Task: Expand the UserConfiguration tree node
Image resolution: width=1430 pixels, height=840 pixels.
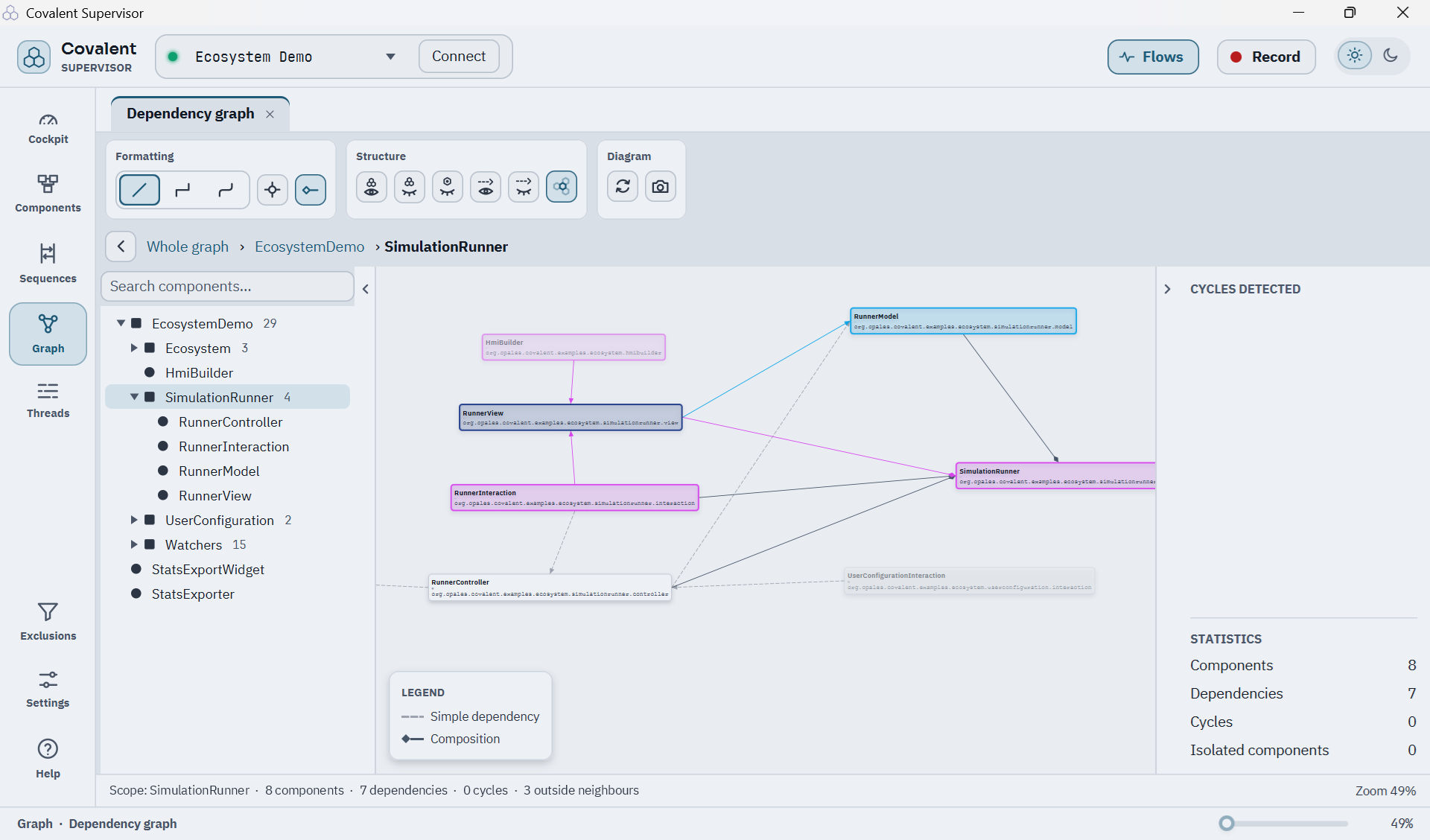Action: [x=134, y=520]
